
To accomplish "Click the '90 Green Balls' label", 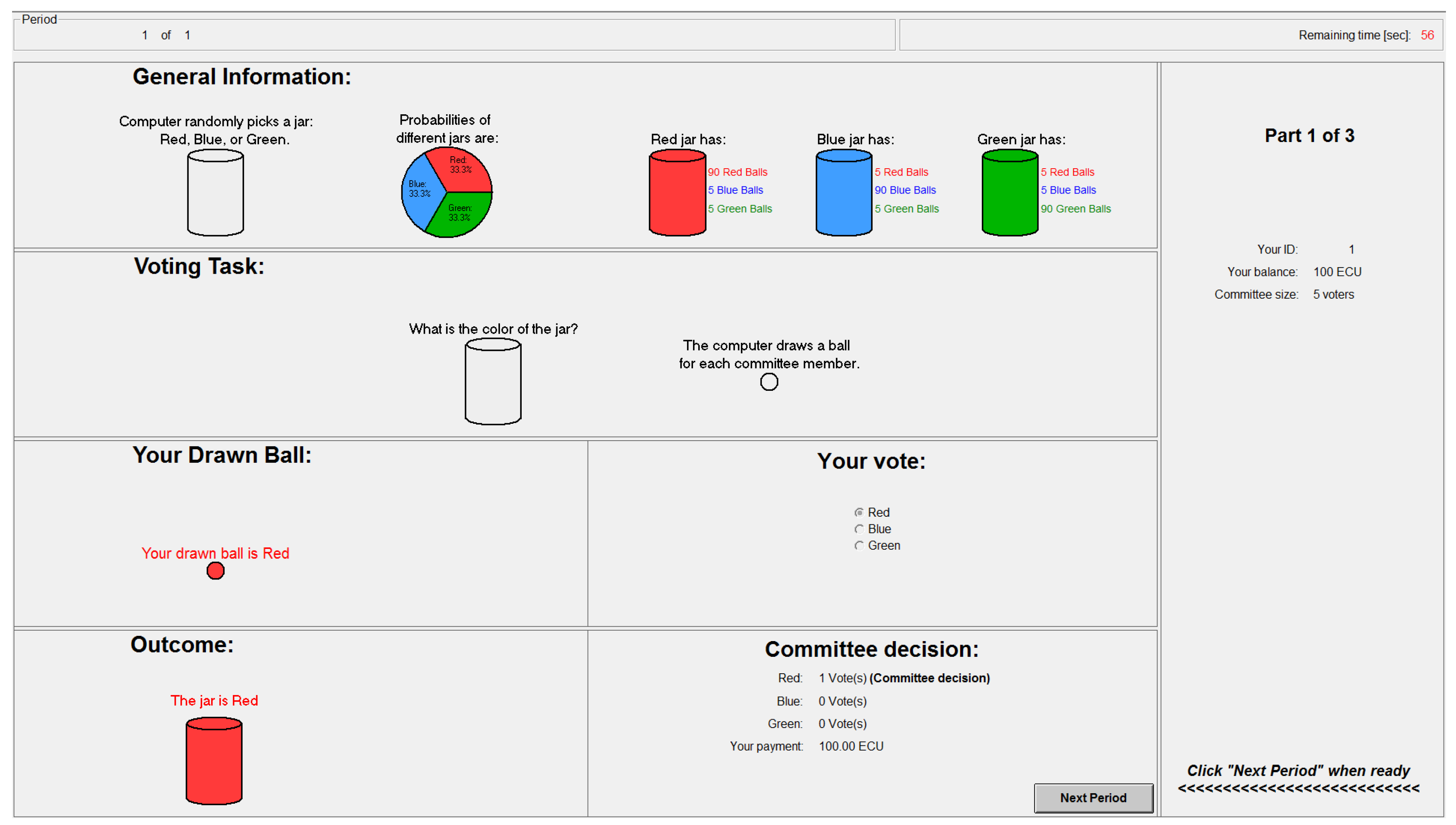I will click(x=1076, y=208).
